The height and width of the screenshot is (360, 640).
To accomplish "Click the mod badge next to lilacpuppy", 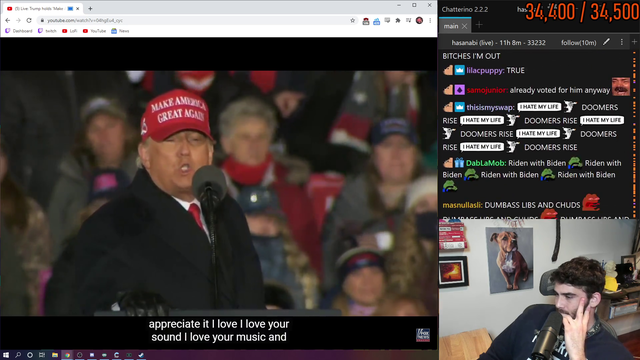I will [x=448, y=70].
